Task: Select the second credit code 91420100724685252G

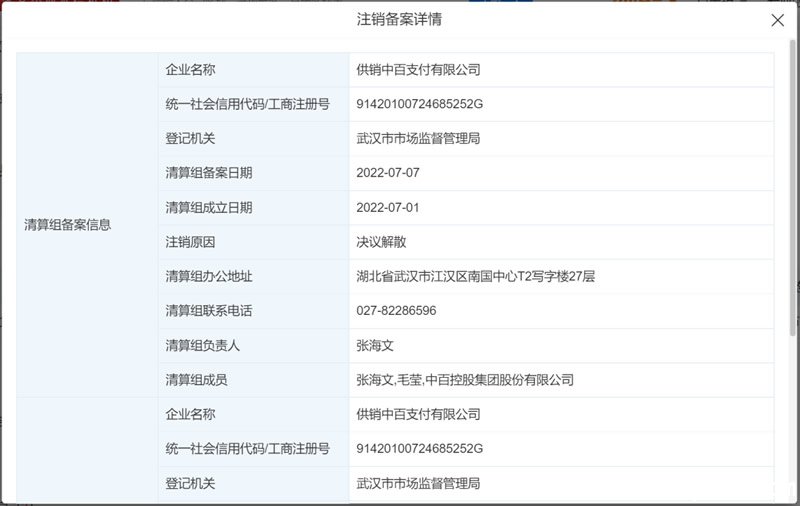Action: pyautogui.click(x=419, y=449)
